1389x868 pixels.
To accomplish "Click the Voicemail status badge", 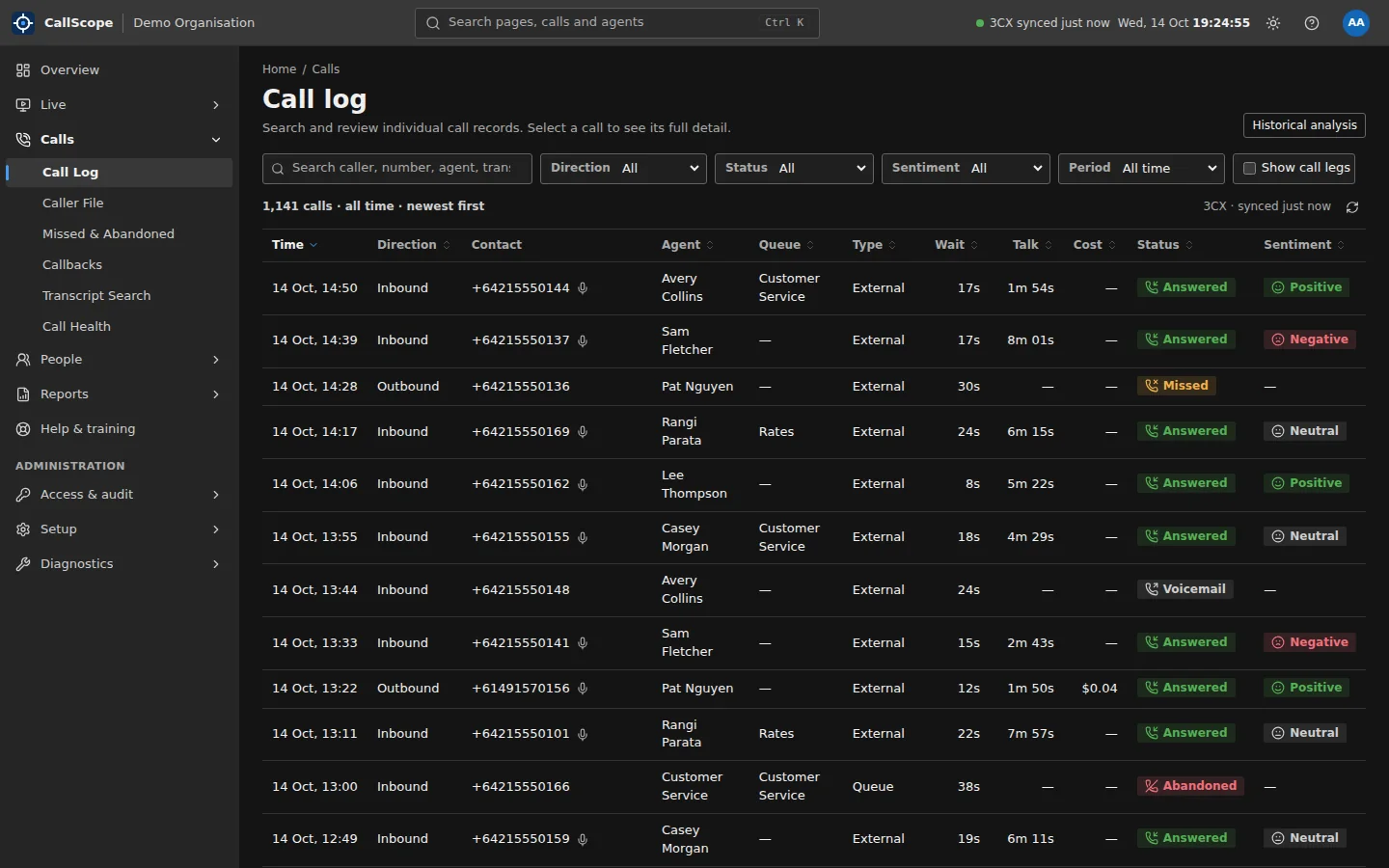I will coord(1185,589).
